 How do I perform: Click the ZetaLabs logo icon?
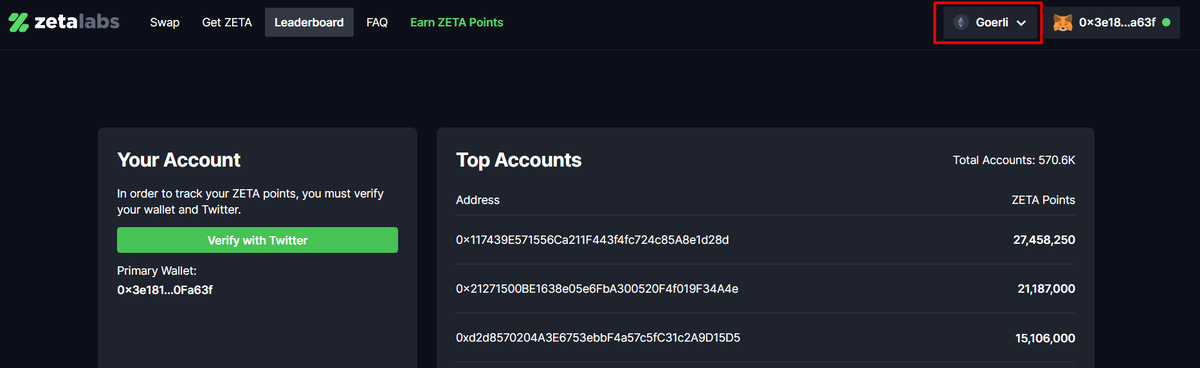(x=19, y=22)
